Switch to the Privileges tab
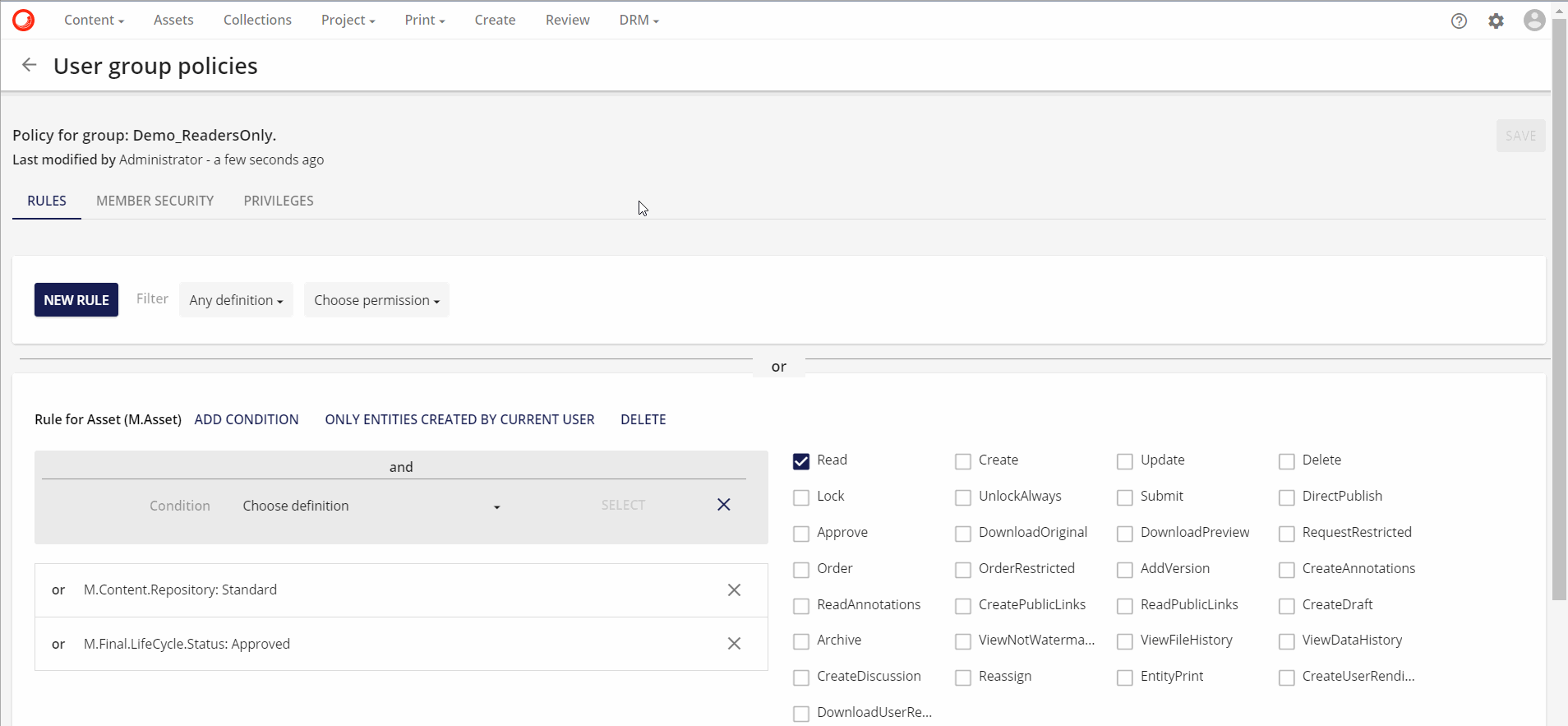Image resolution: width=1568 pixels, height=726 pixels. click(x=279, y=201)
